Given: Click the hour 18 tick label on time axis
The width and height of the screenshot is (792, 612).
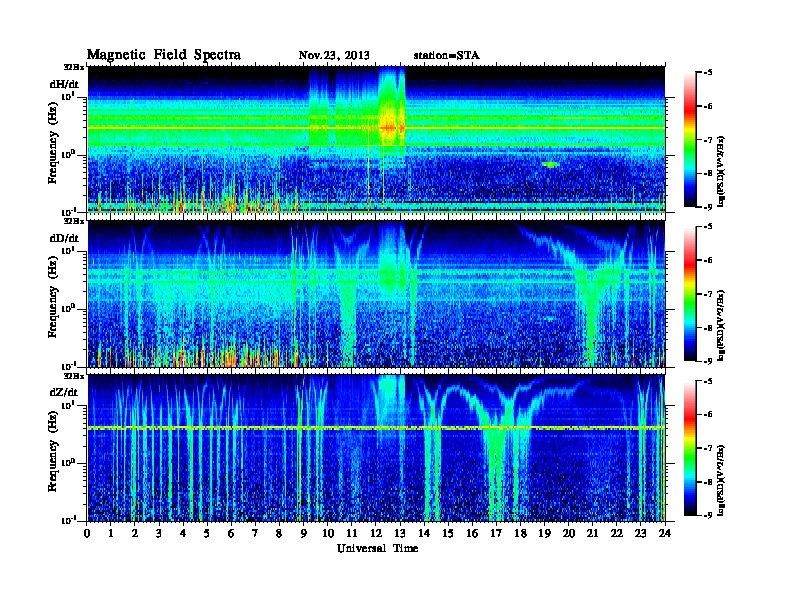Looking at the screenshot, I should [520, 534].
